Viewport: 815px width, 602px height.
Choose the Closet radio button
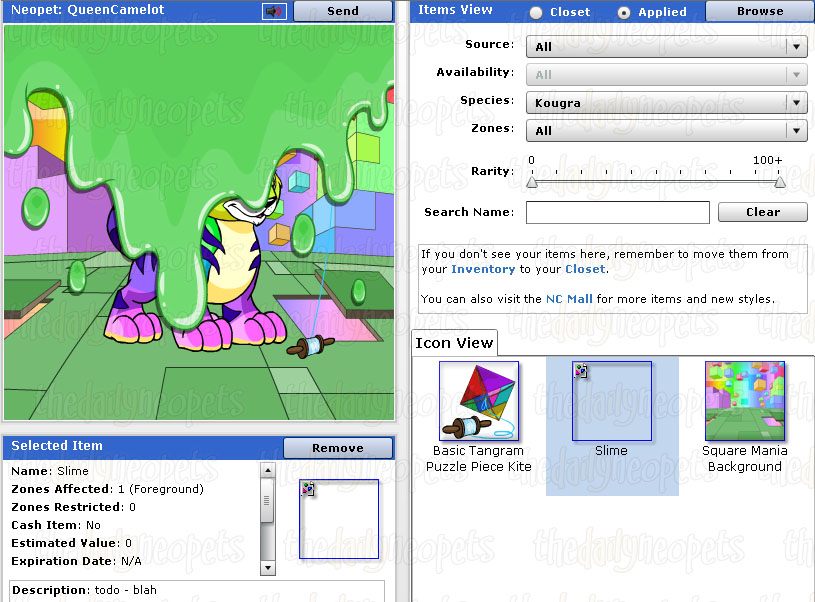(x=536, y=12)
